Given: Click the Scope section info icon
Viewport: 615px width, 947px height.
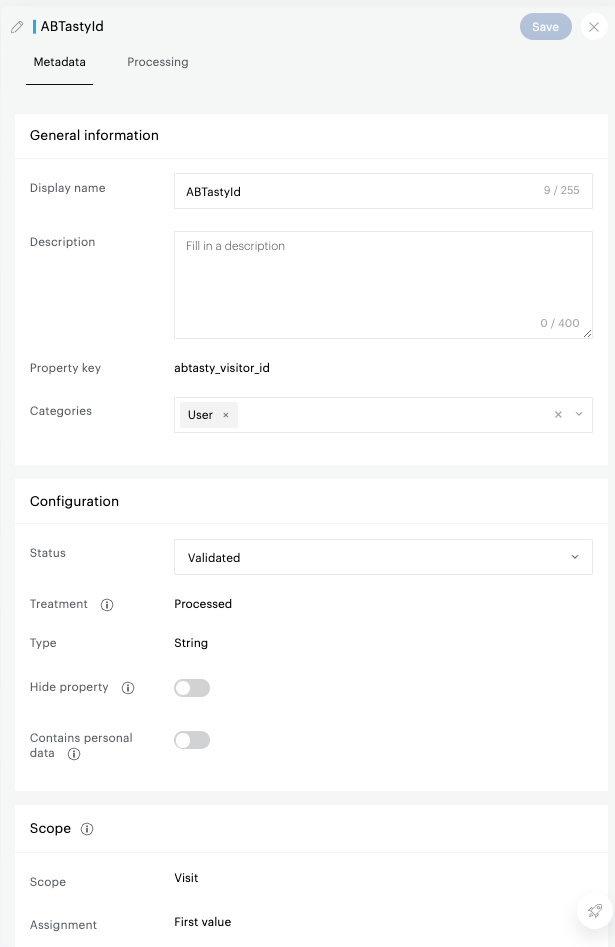Looking at the screenshot, I should click(87, 829).
